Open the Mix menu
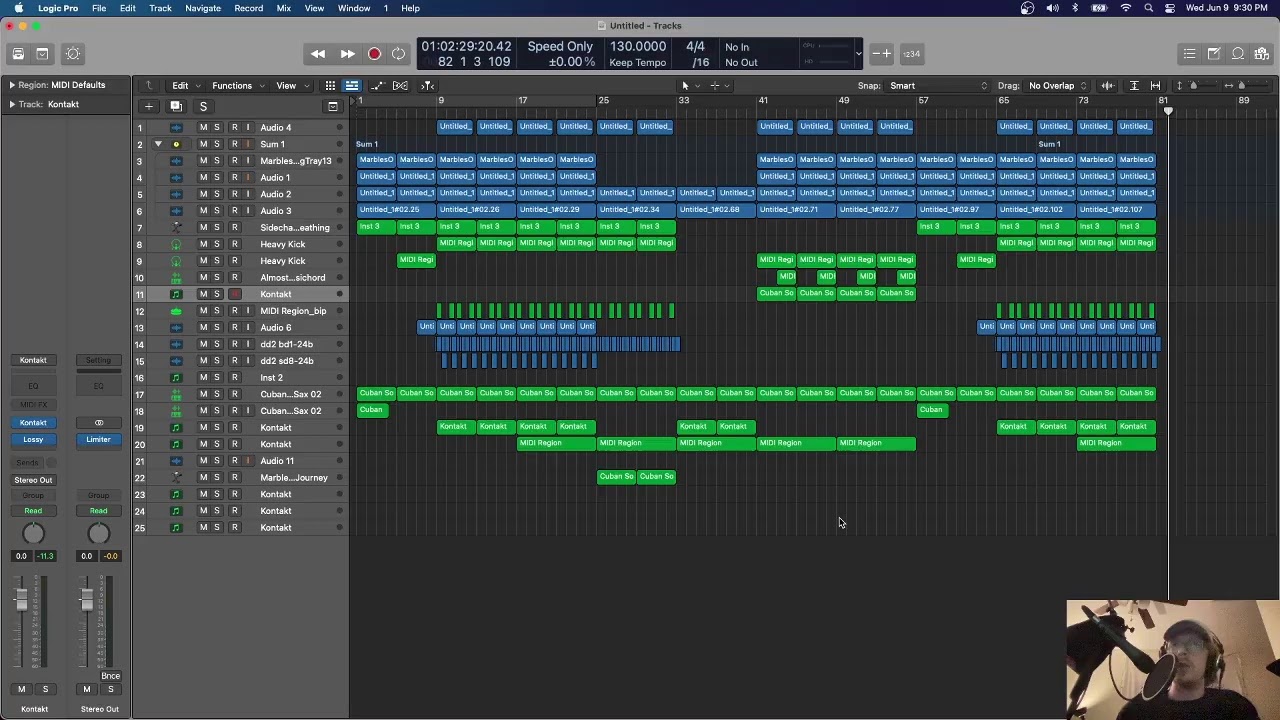This screenshot has width=1280, height=720. coord(284,8)
